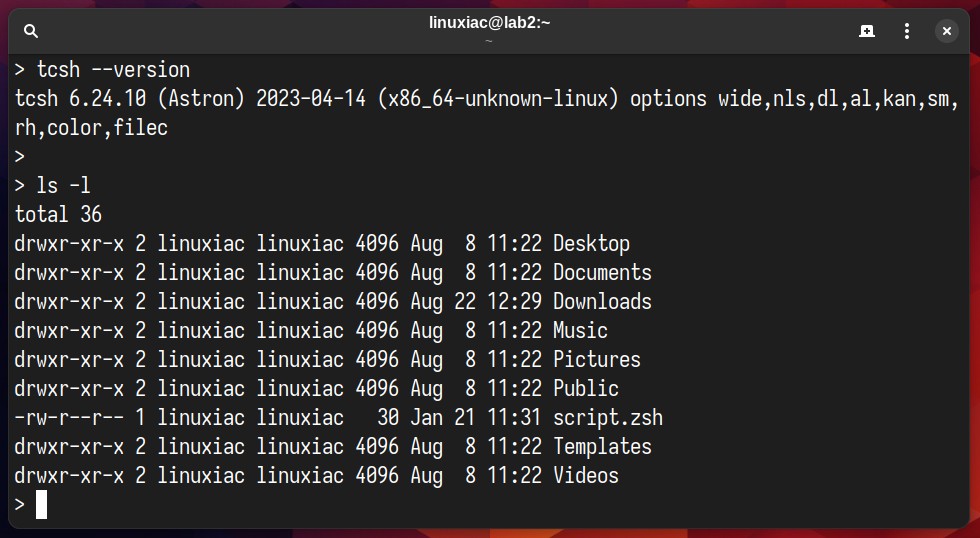Click the Downloads directory name

click(602, 302)
